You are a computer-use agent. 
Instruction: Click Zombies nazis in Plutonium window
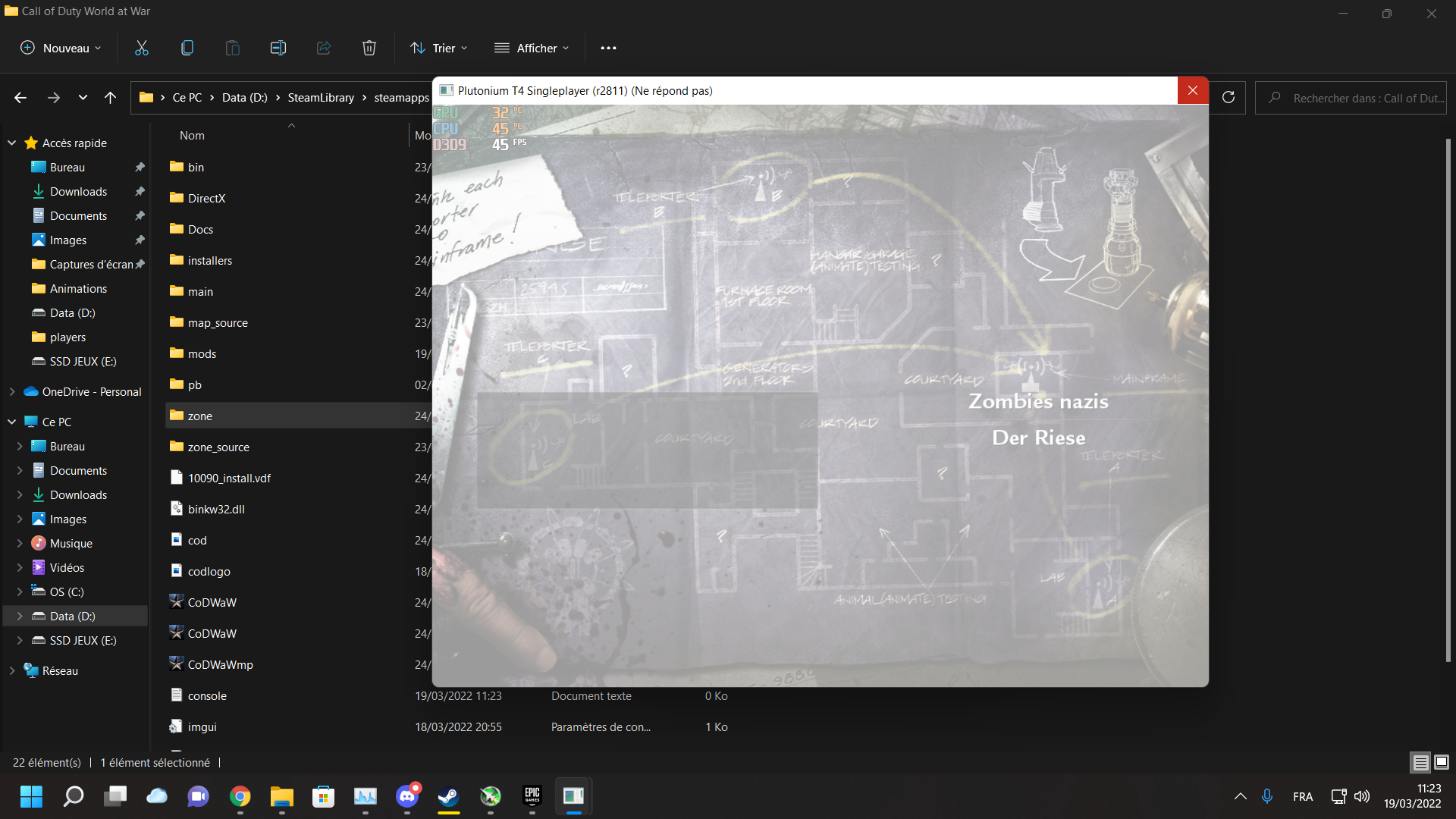point(1038,401)
